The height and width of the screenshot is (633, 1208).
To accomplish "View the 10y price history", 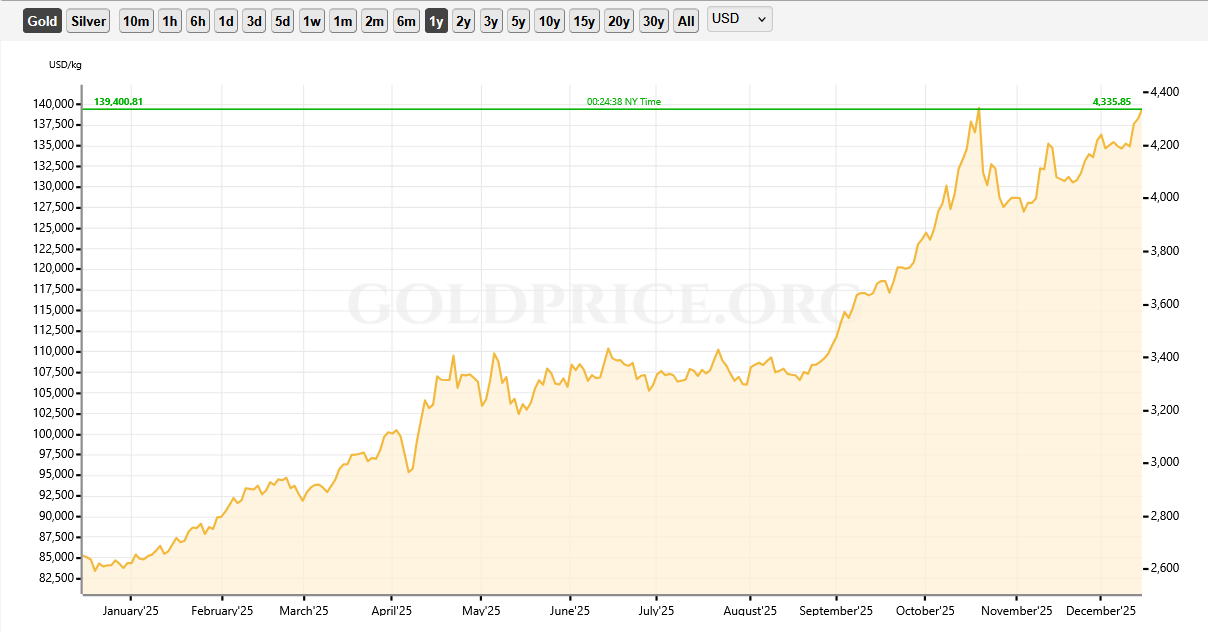I will [549, 21].
